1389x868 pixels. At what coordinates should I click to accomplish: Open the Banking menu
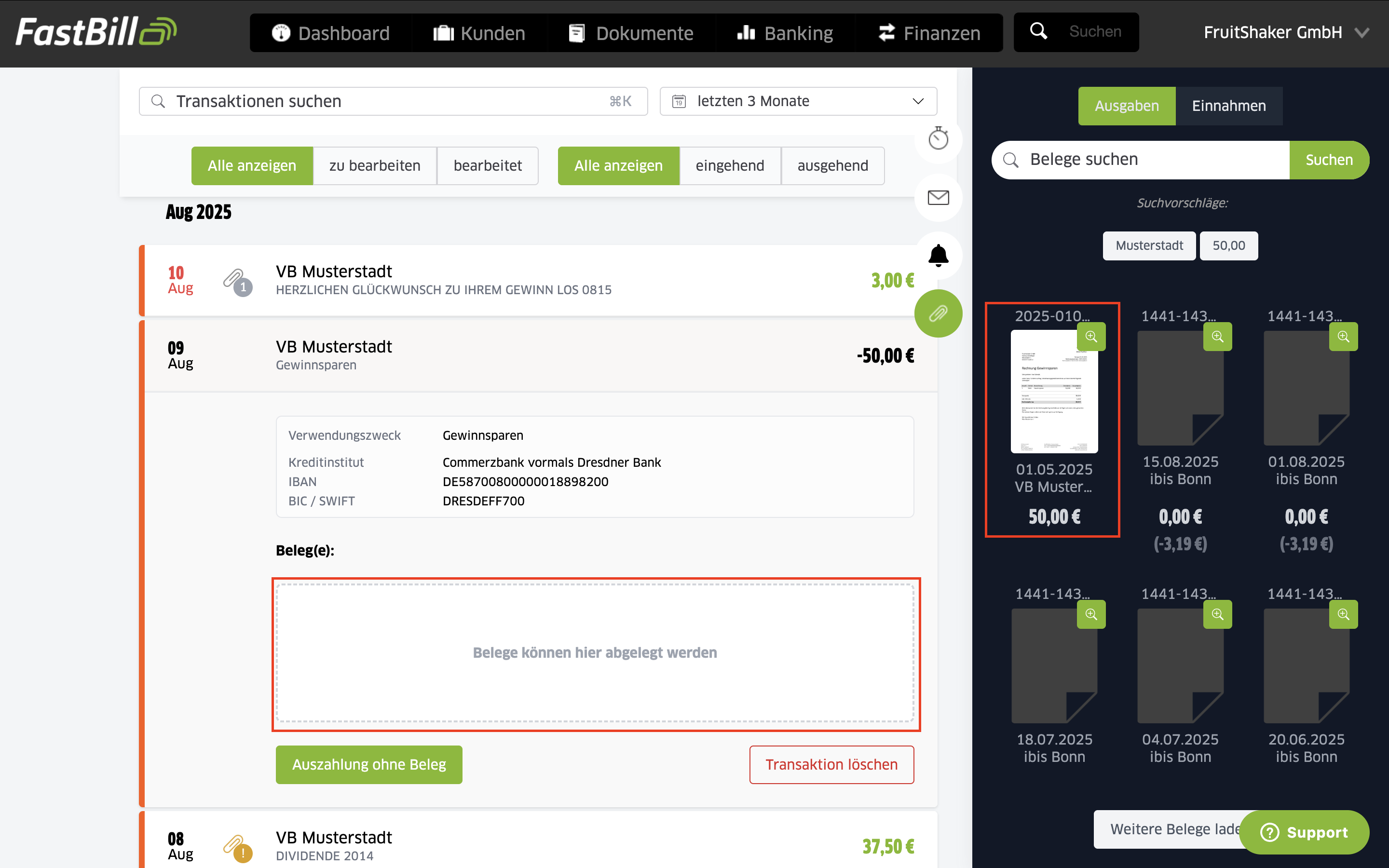785,33
